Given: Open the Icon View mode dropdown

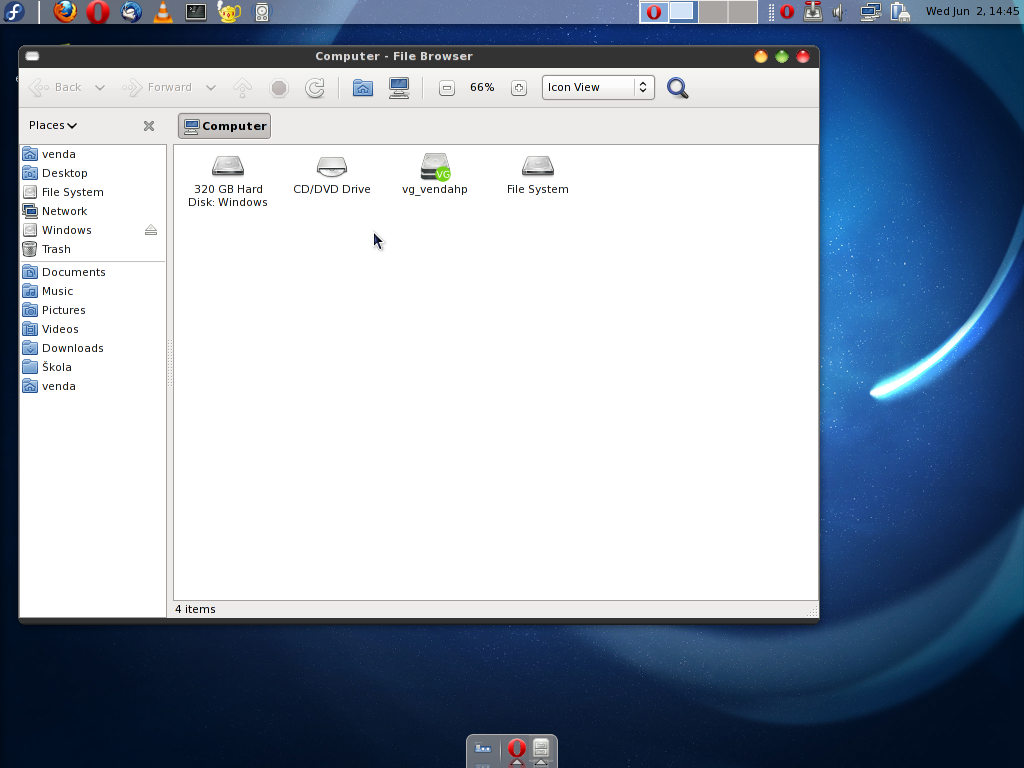Looking at the screenshot, I should [x=598, y=88].
